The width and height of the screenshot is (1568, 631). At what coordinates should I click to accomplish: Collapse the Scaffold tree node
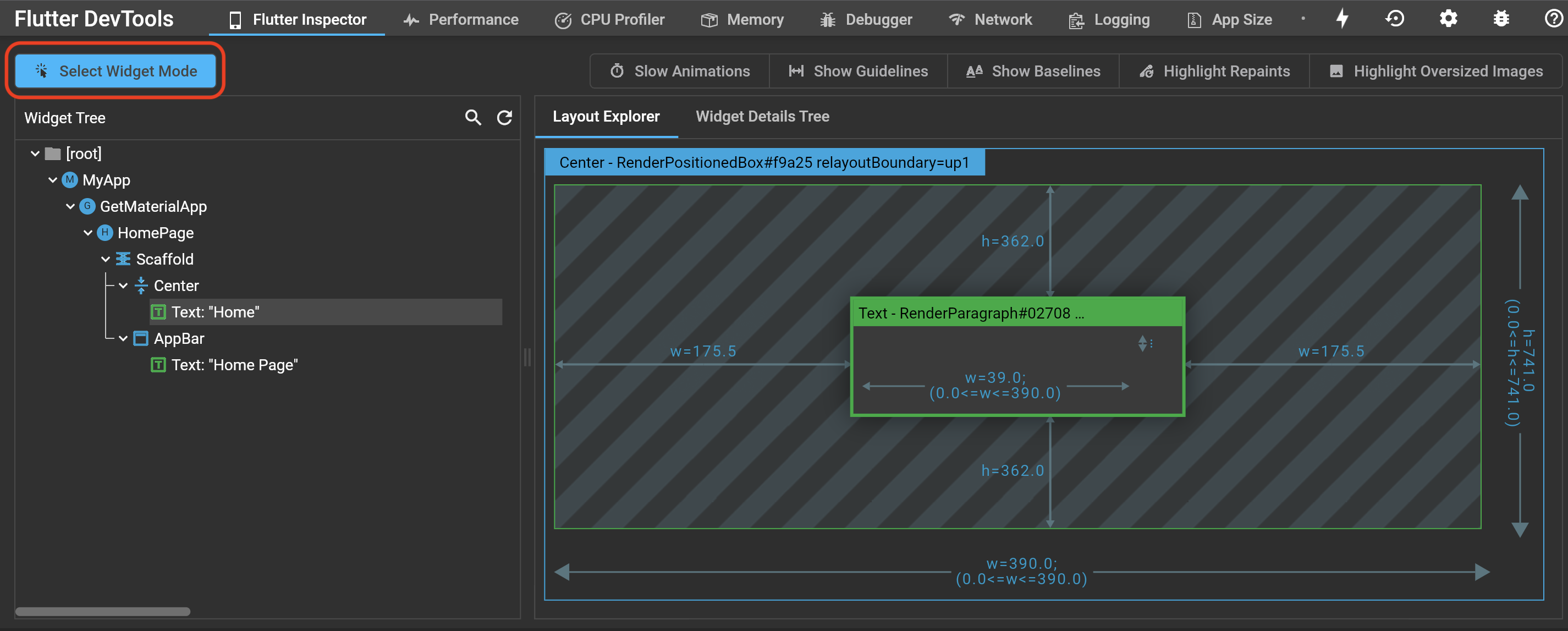105,260
